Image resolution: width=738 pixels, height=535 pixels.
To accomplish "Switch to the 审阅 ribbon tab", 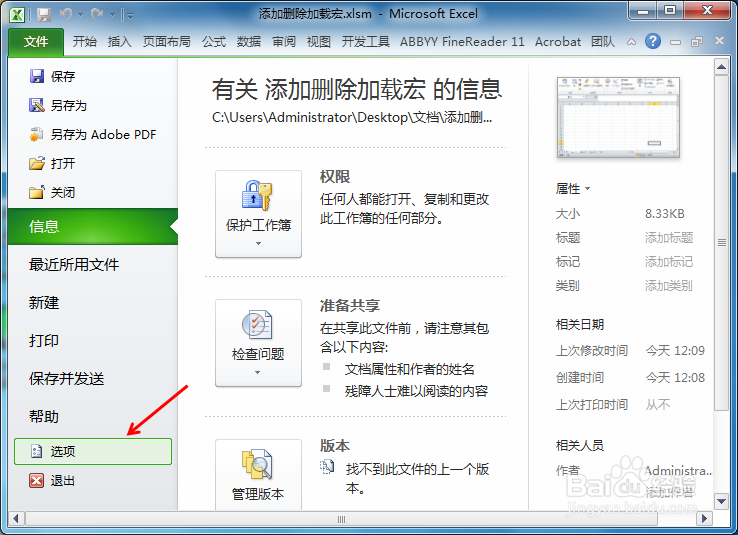I will tap(284, 42).
